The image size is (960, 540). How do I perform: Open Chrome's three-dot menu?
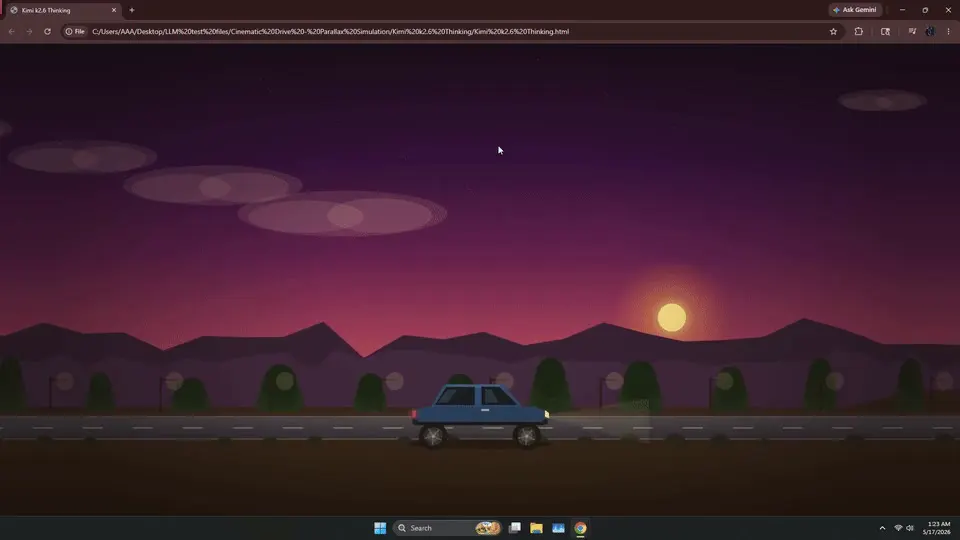948,31
